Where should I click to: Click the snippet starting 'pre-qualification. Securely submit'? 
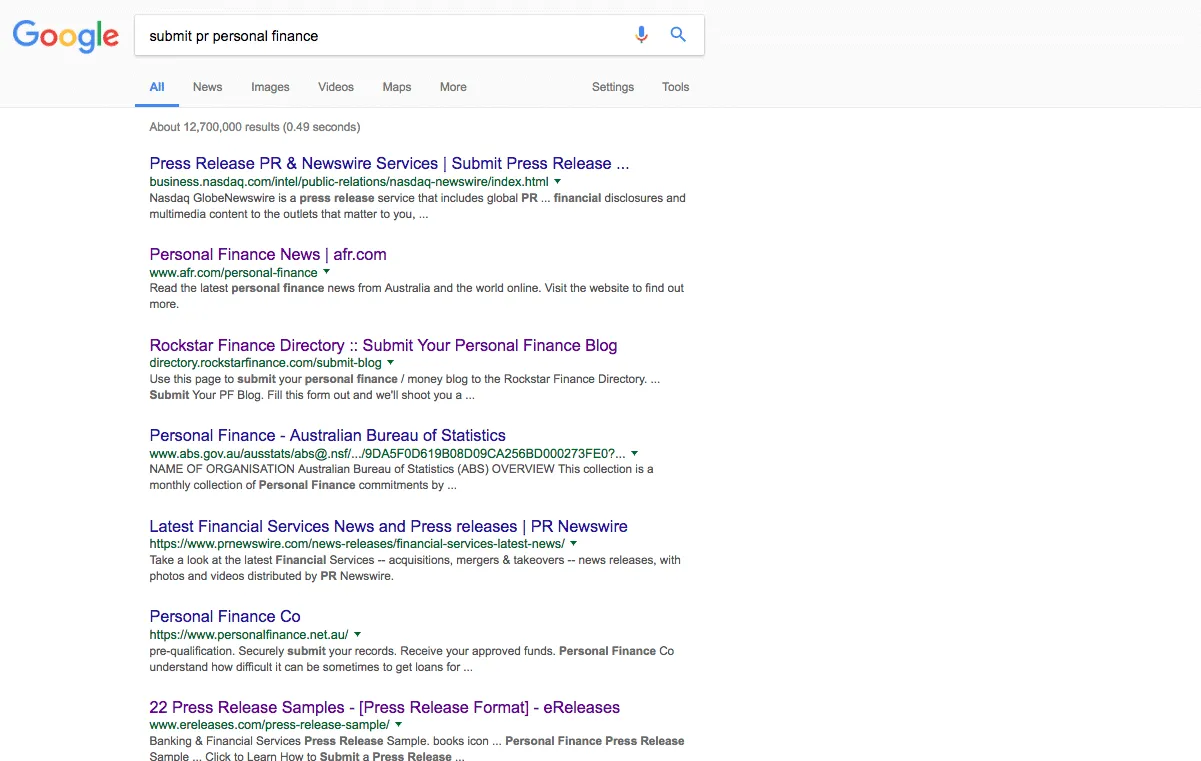412,658
